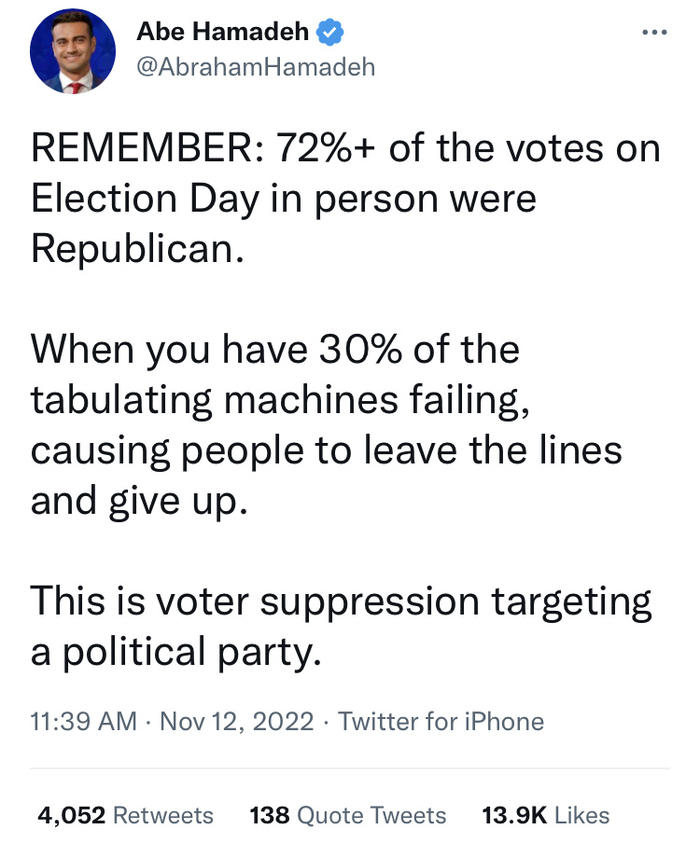The height and width of the screenshot is (843, 700).
Task: Open the @AbrahamHamadeh handle link
Action: point(255,68)
